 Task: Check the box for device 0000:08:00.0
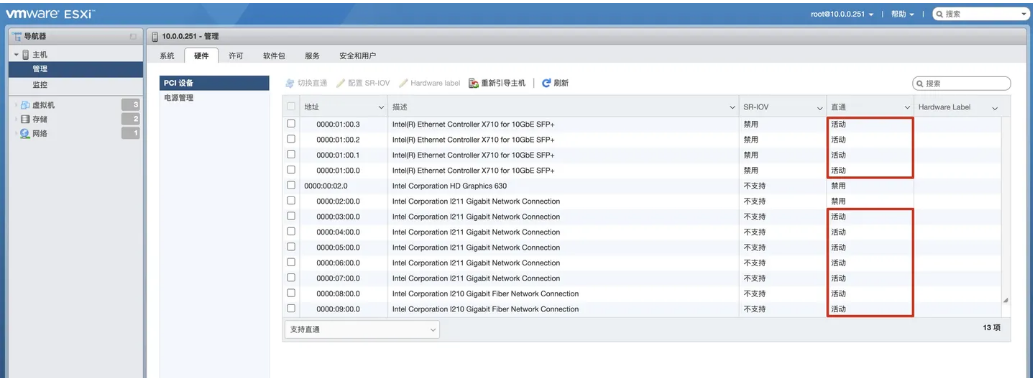point(291,293)
